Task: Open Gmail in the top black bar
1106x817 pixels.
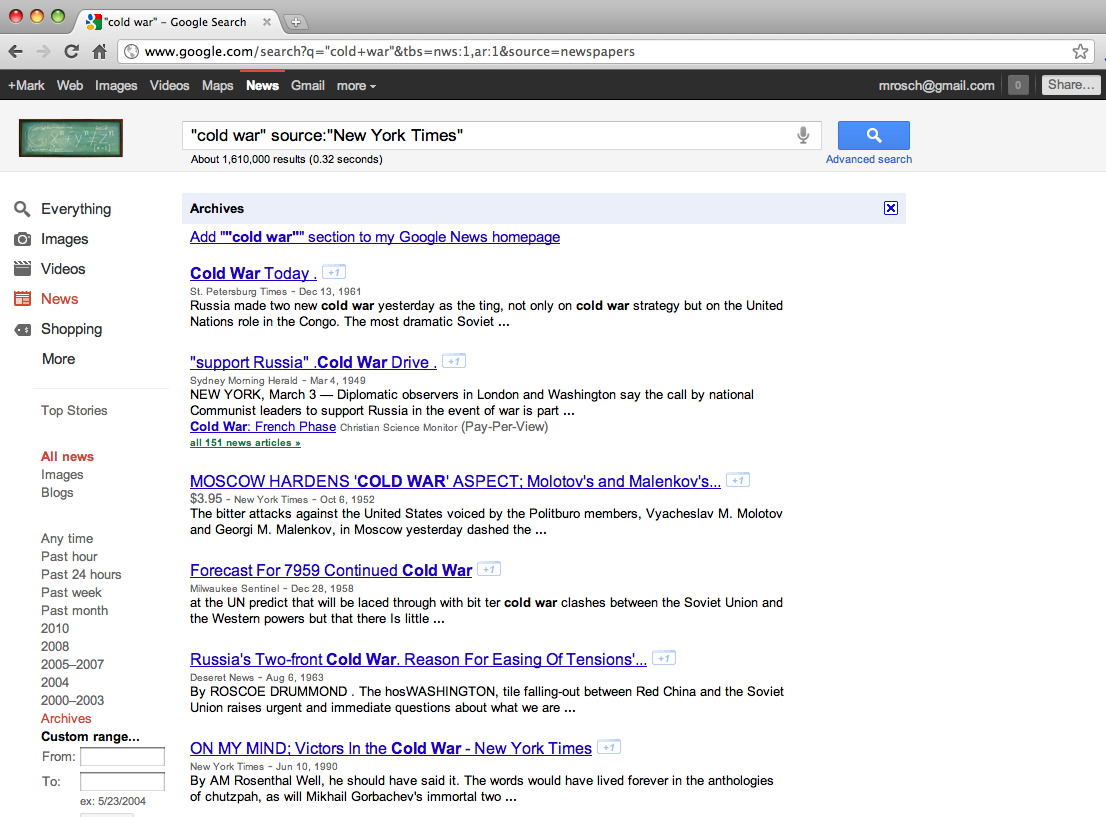Action: [x=308, y=85]
